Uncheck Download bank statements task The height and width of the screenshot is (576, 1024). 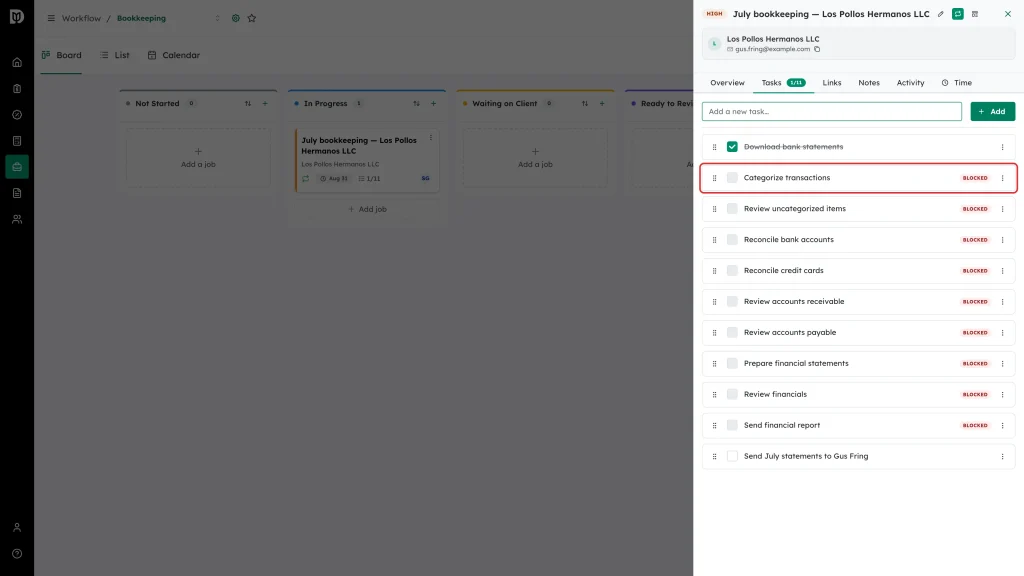tap(732, 147)
